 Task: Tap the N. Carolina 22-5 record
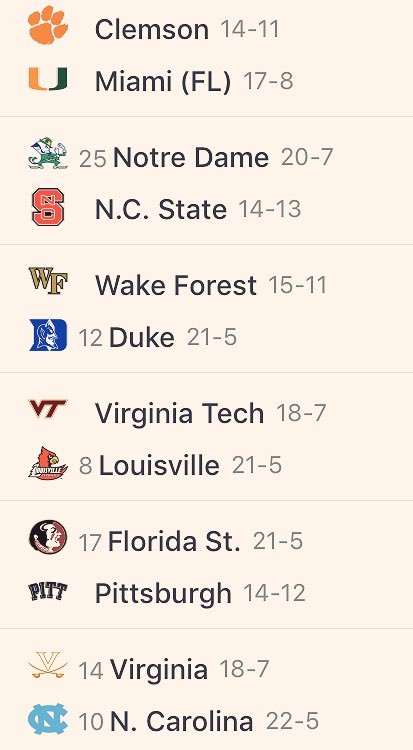[292, 721]
